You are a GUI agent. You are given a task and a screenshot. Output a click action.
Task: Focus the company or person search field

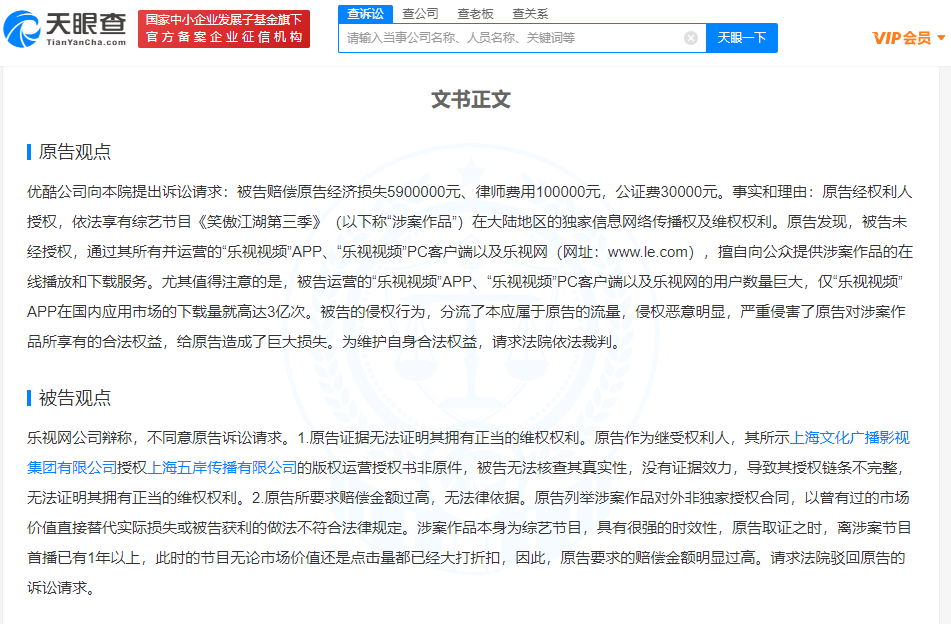click(x=510, y=38)
